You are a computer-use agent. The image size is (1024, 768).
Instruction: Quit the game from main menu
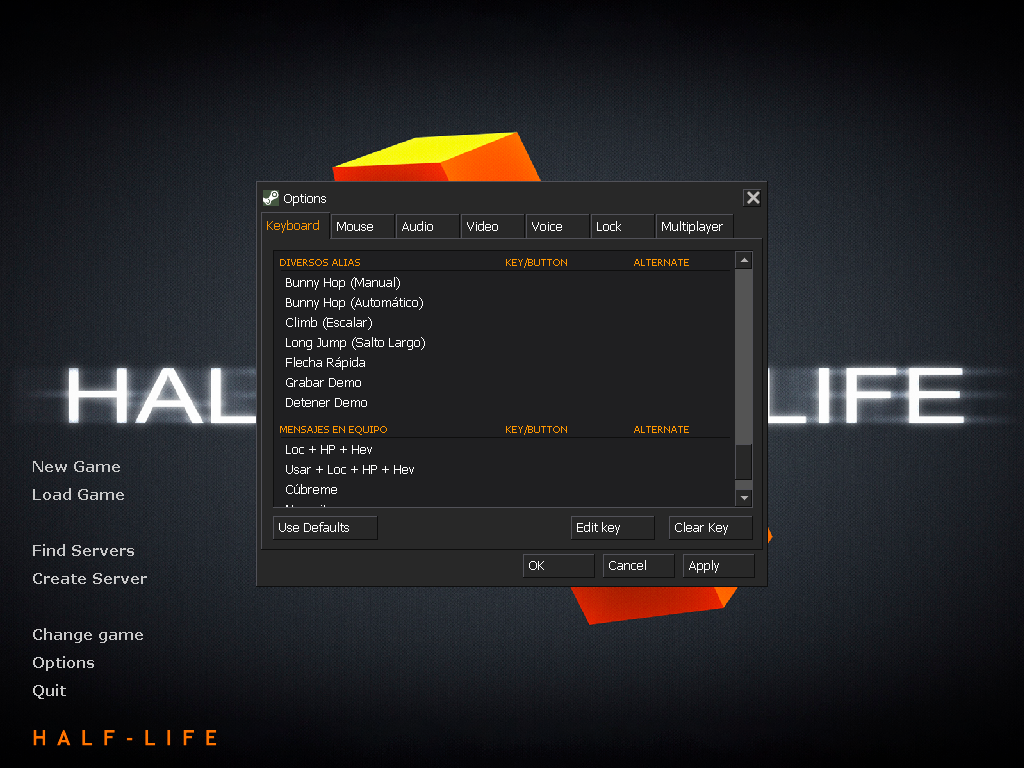49,691
